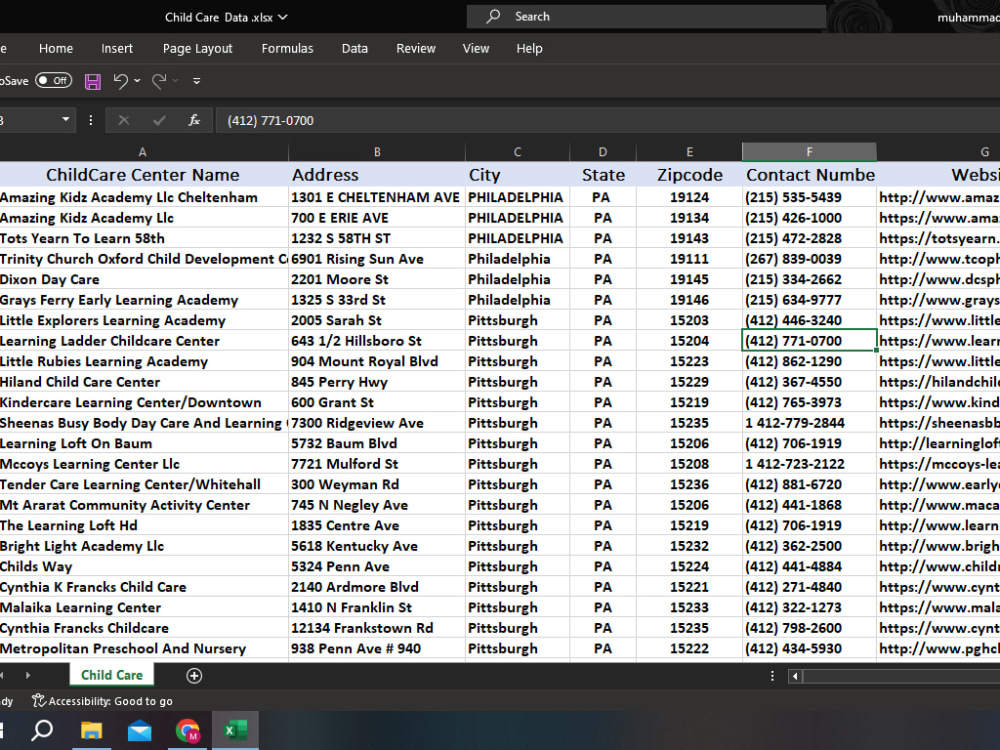This screenshot has height=750, width=1000.
Task: Open the View ribbon tab
Action: coord(476,48)
